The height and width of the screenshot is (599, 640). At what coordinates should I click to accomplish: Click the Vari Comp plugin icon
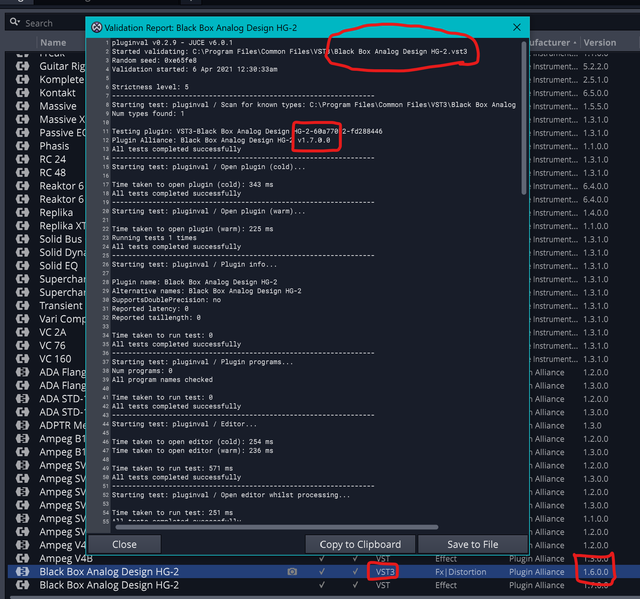pos(22,319)
